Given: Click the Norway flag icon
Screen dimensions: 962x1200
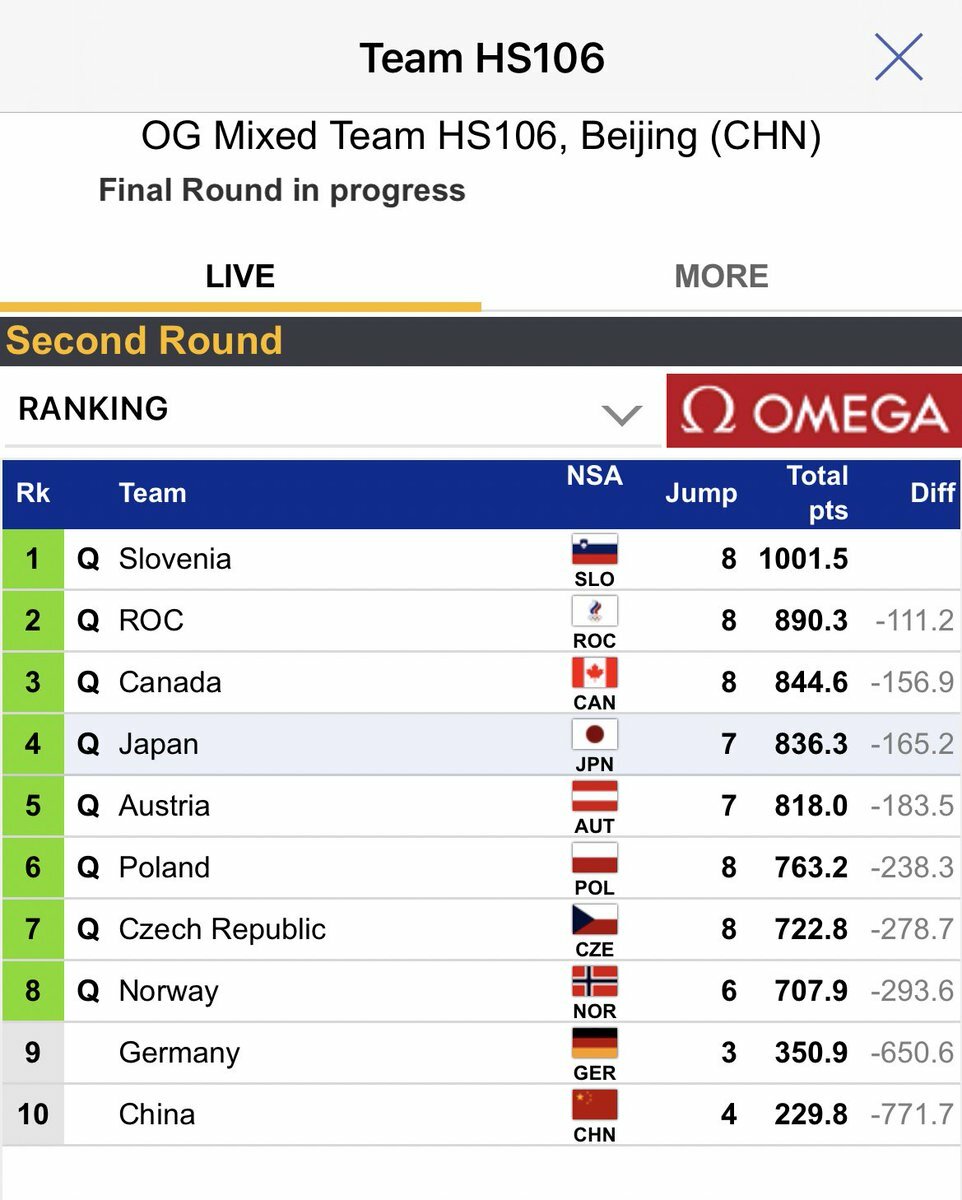Looking at the screenshot, I should click(594, 983).
